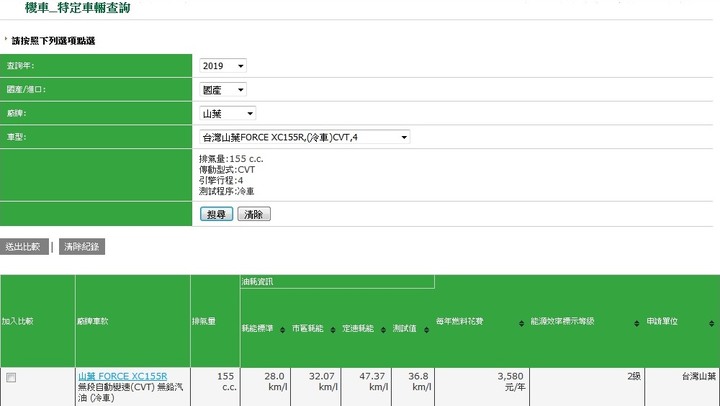The height and width of the screenshot is (406, 720).
Task: Click the 機車_特定車輛查詢 page title
Action: click(78, 7)
